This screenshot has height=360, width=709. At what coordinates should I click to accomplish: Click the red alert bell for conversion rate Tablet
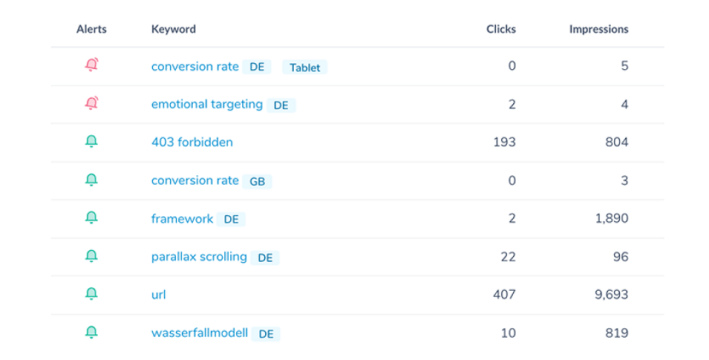pyautogui.click(x=92, y=65)
